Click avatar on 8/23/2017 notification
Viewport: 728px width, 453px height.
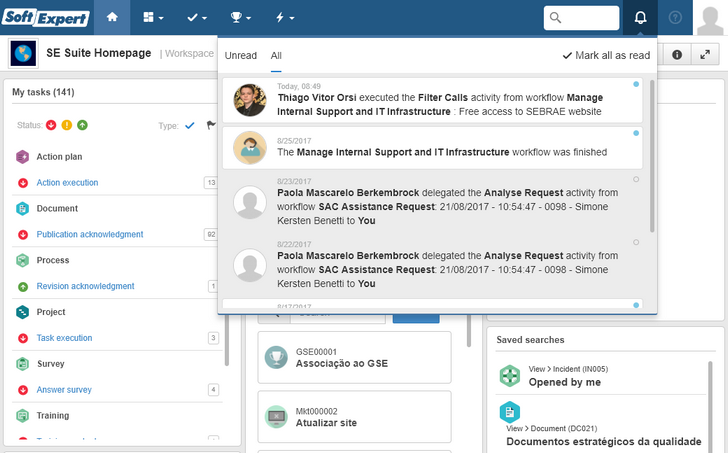[x=250, y=202]
